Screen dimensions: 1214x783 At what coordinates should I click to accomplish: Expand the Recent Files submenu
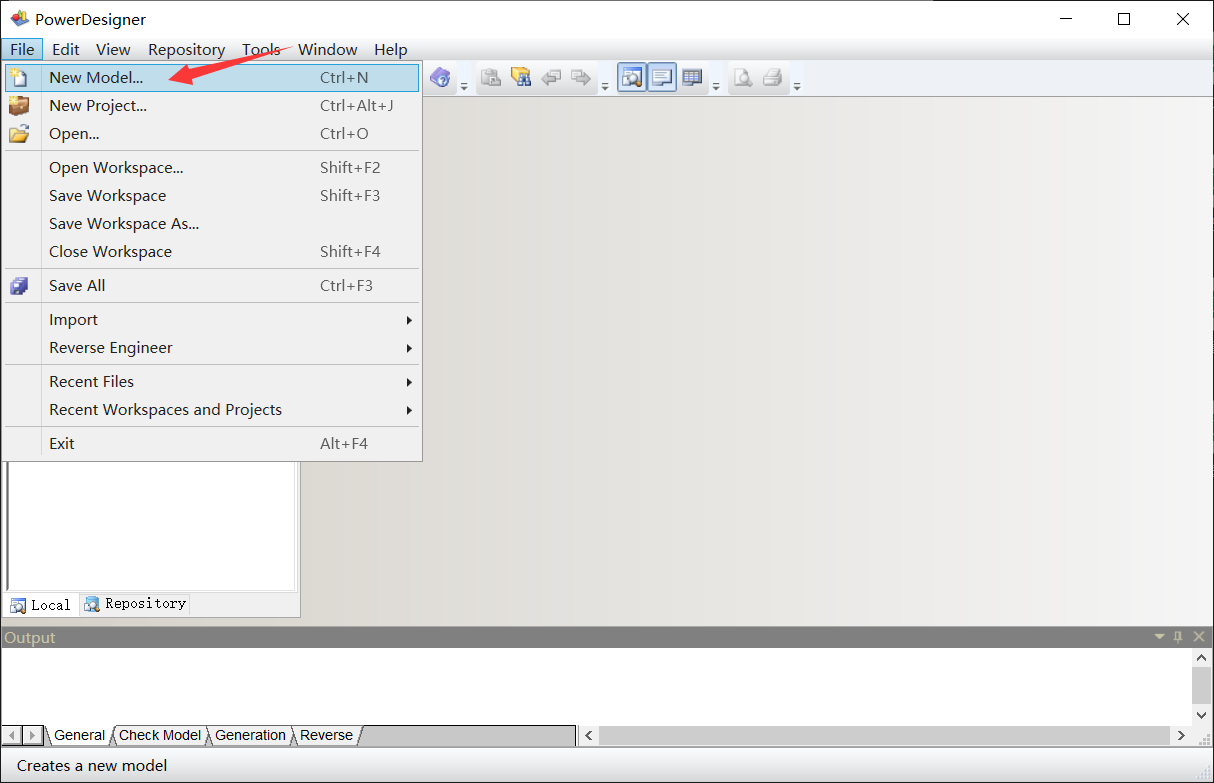pos(212,381)
